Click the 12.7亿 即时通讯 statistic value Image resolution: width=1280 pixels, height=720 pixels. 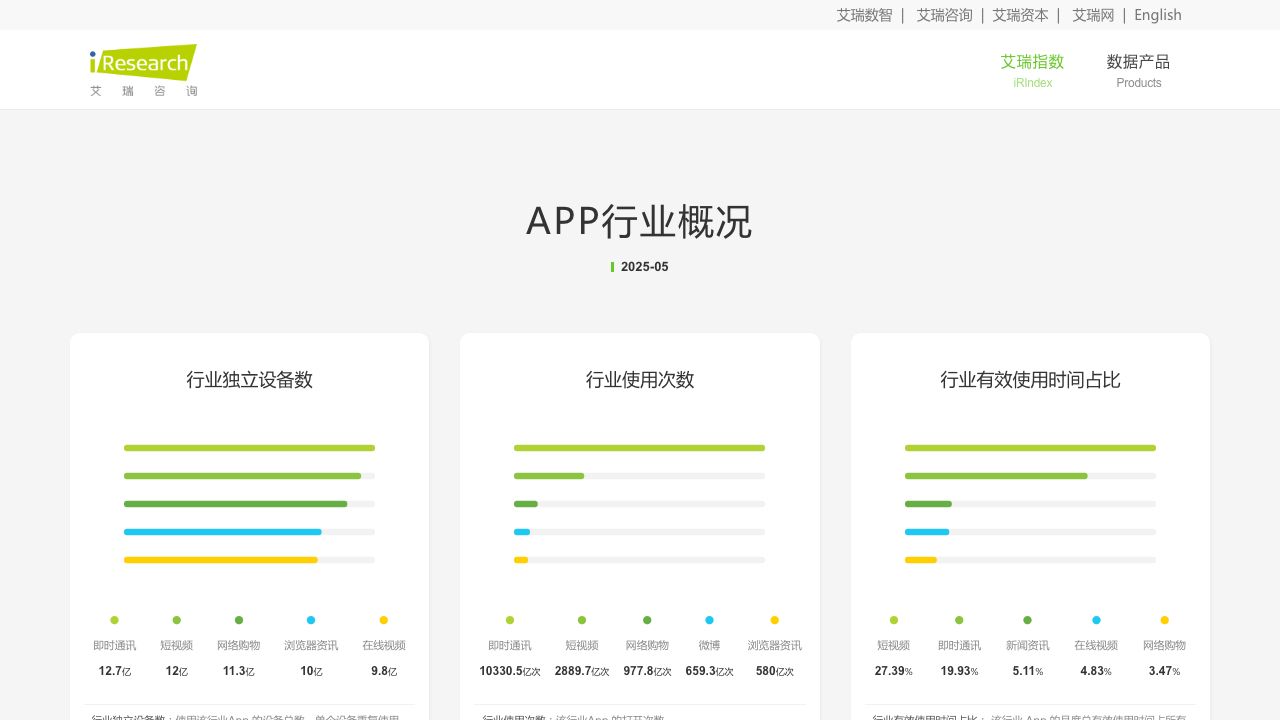click(x=113, y=671)
